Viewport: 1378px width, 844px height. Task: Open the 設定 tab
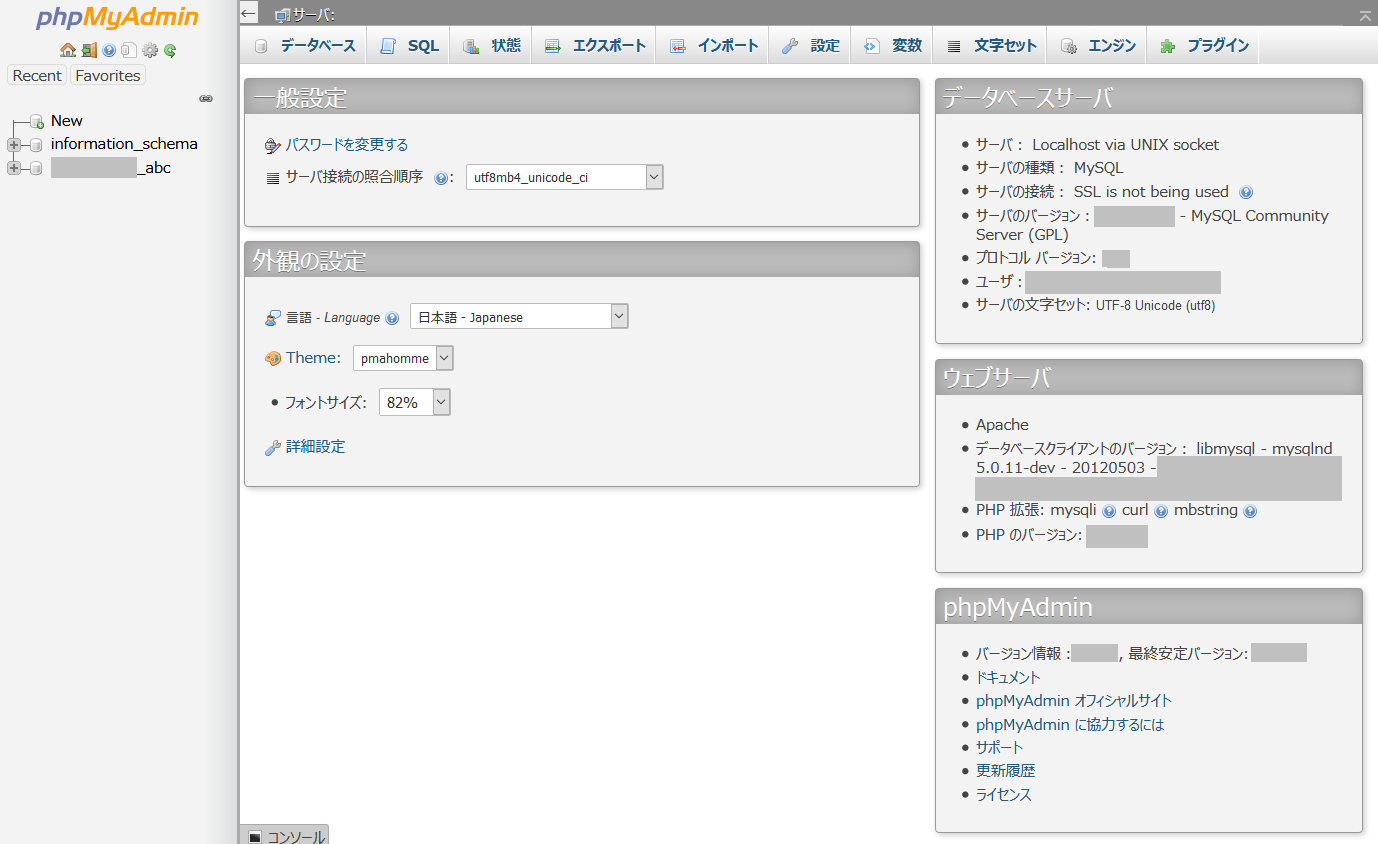point(811,45)
